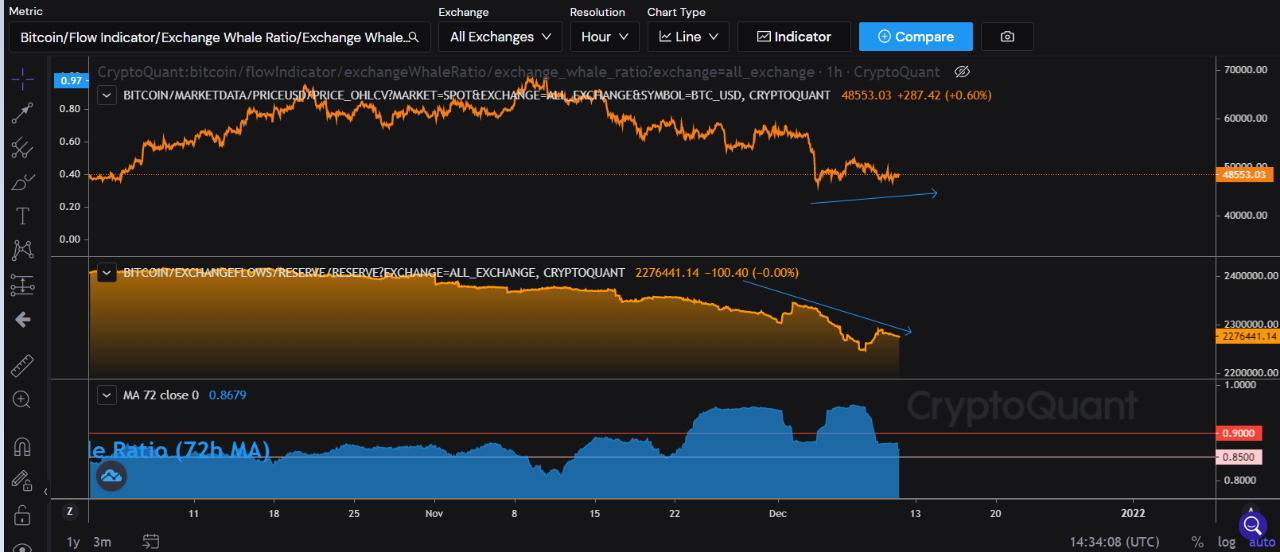Click the 0.8500 level label
Screen dimensions: 1280x552
point(1239,457)
